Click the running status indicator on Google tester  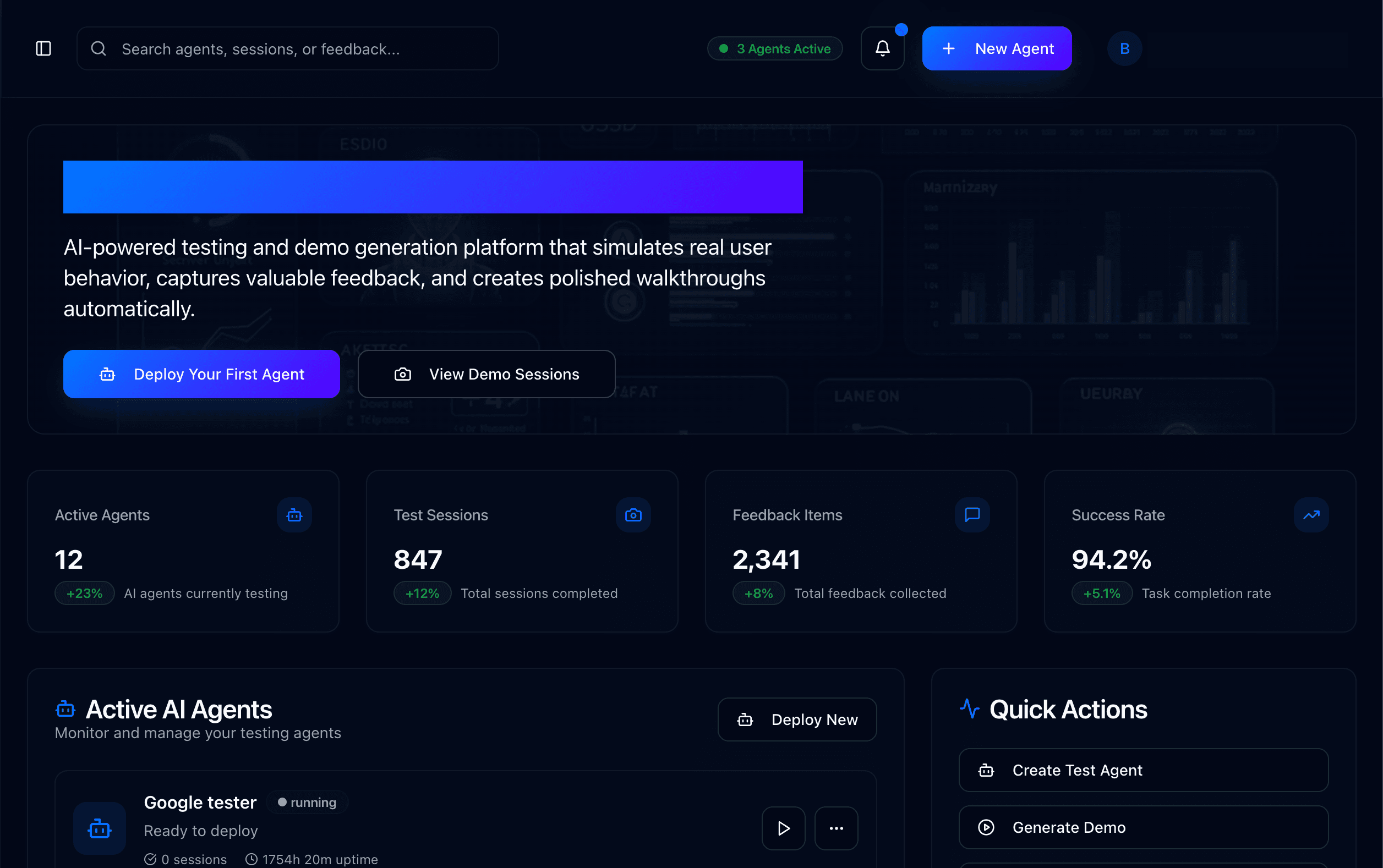pyautogui.click(x=306, y=802)
